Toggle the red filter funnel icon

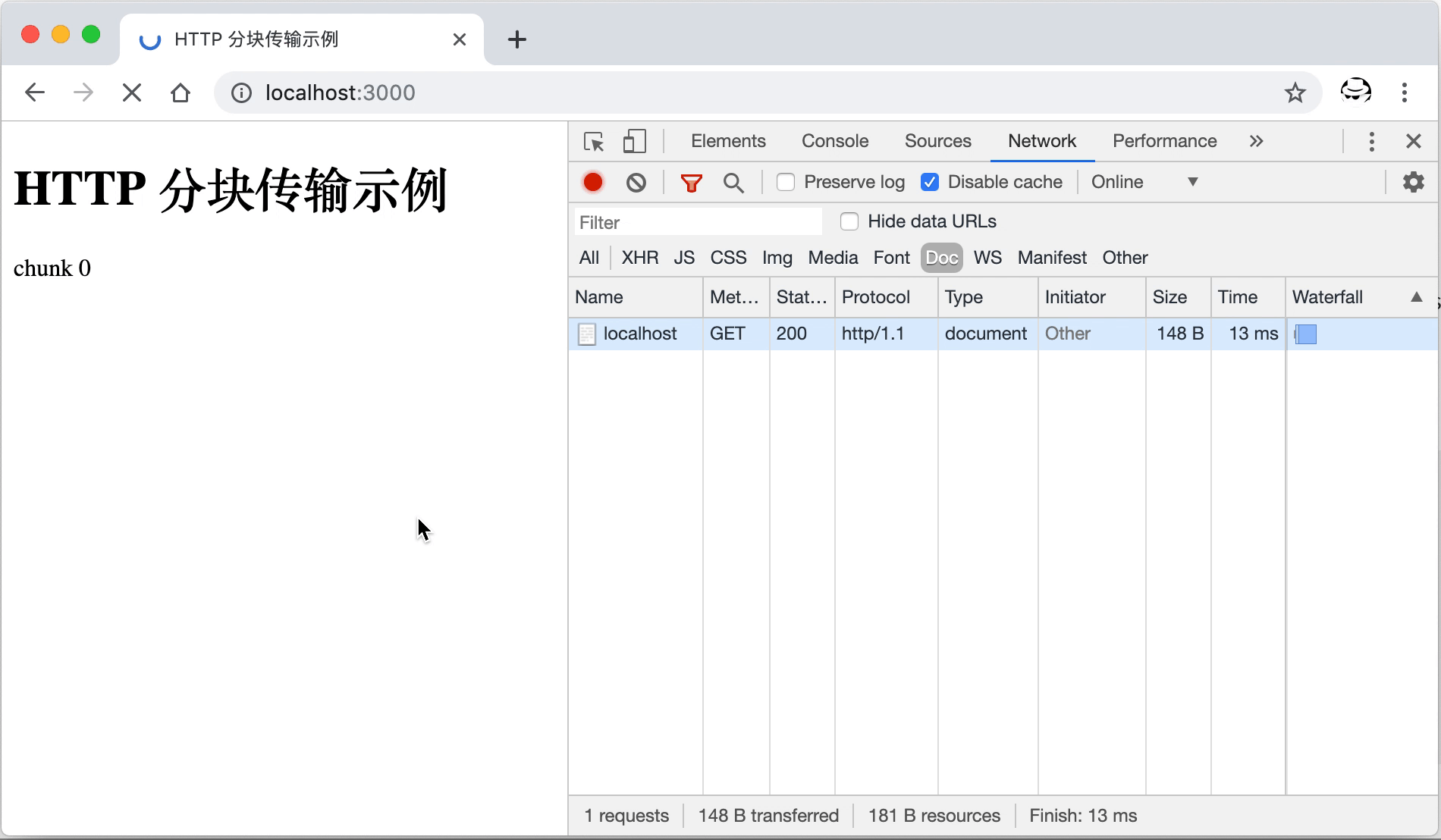691,182
